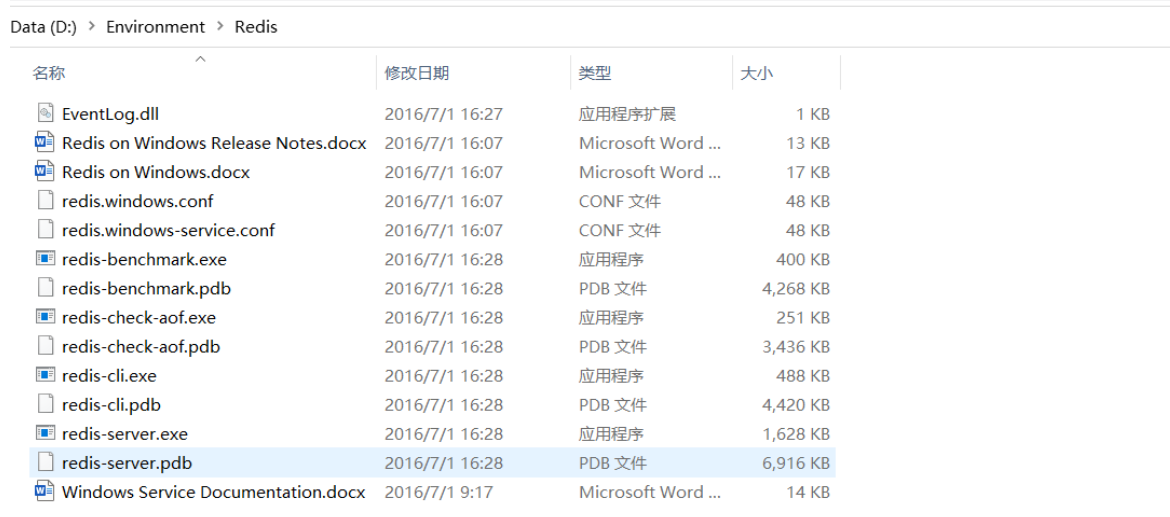The height and width of the screenshot is (517, 1170).
Task: Click the file icon of redis-cli.pdb
Action: point(46,404)
